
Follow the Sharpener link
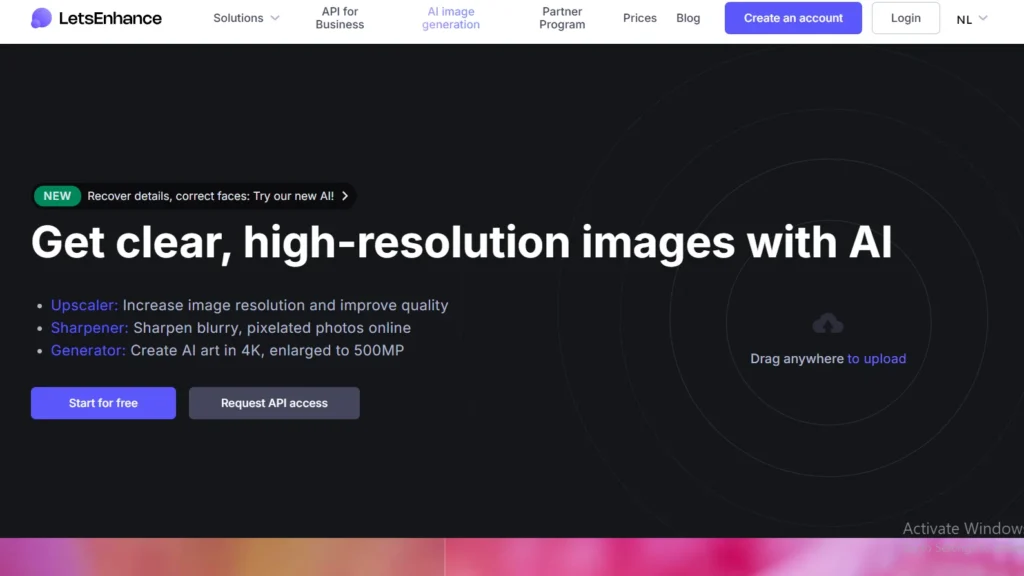[x=89, y=328]
